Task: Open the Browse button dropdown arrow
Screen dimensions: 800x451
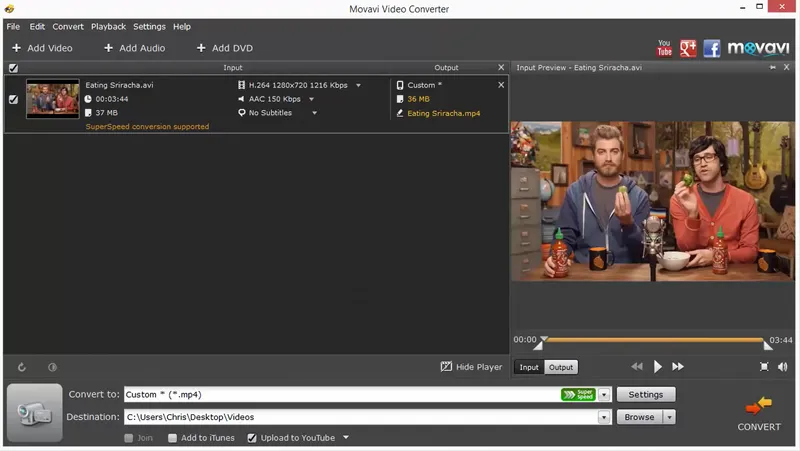Action: 669,417
